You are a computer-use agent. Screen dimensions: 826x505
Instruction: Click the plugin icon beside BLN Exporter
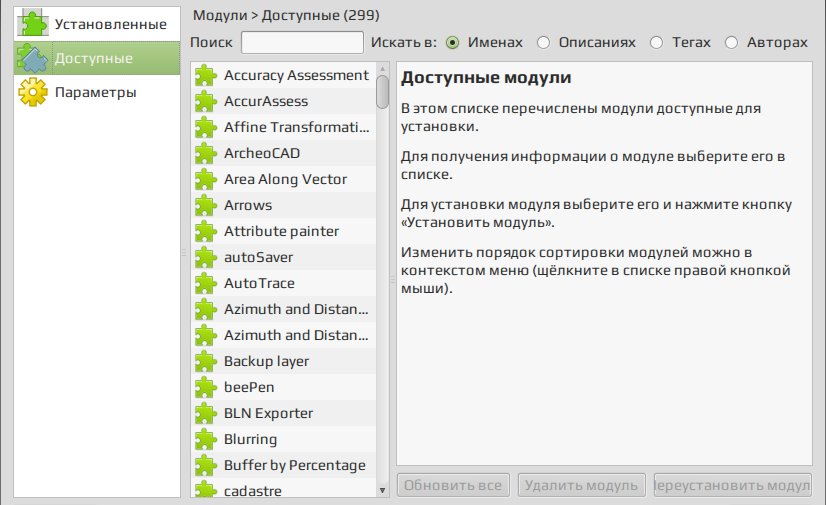point(205,413)
